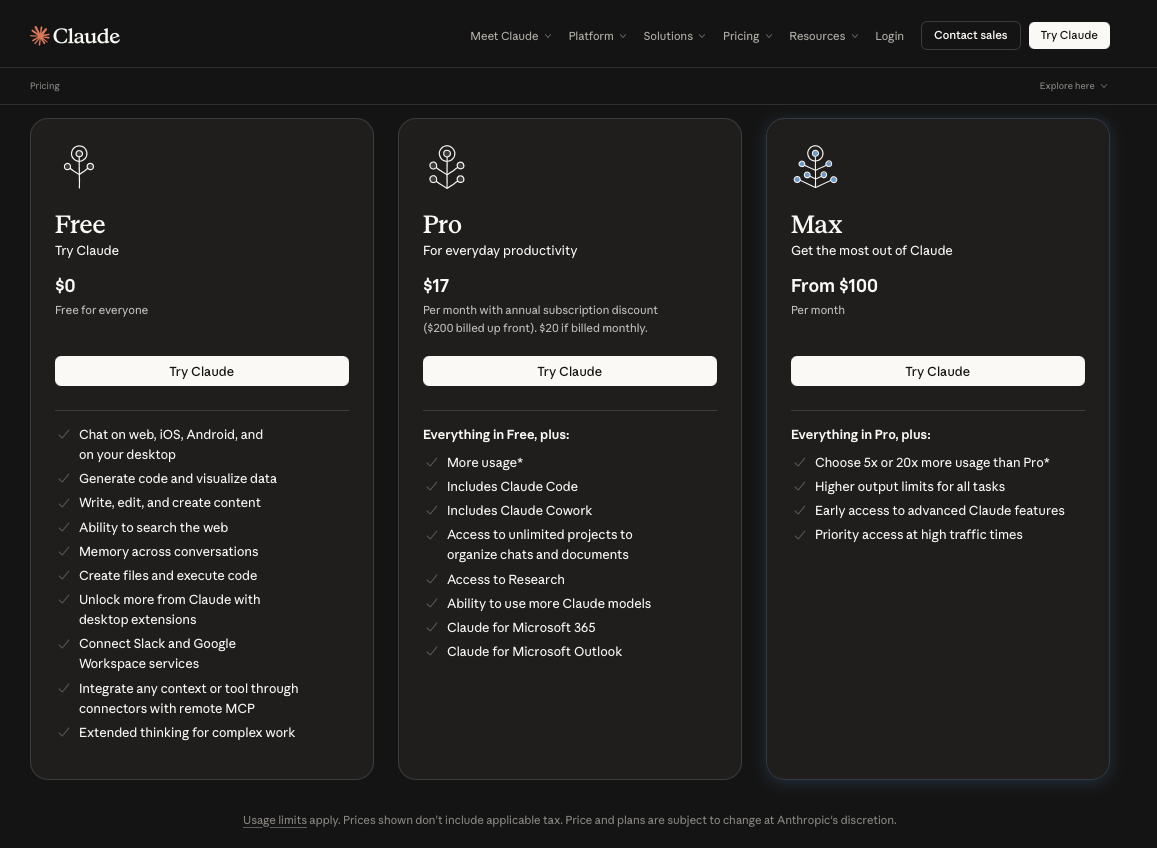
Task: Expand the Meet Claude chevron
Action: 548,36
